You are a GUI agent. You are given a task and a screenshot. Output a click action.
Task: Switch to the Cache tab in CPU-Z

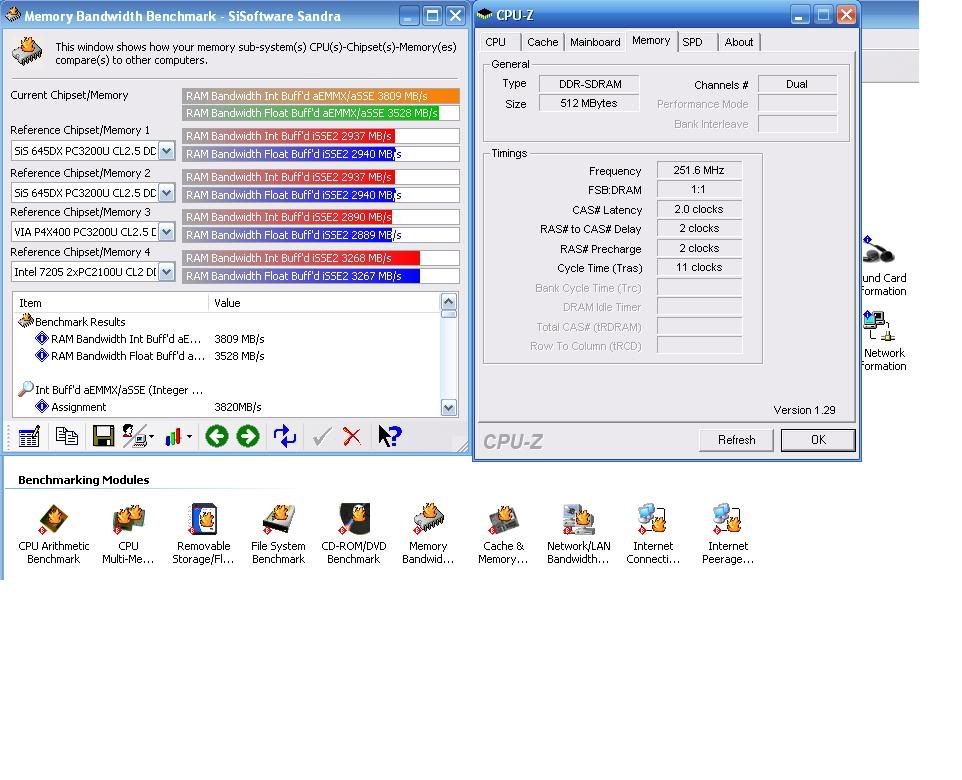coord(542,42)
